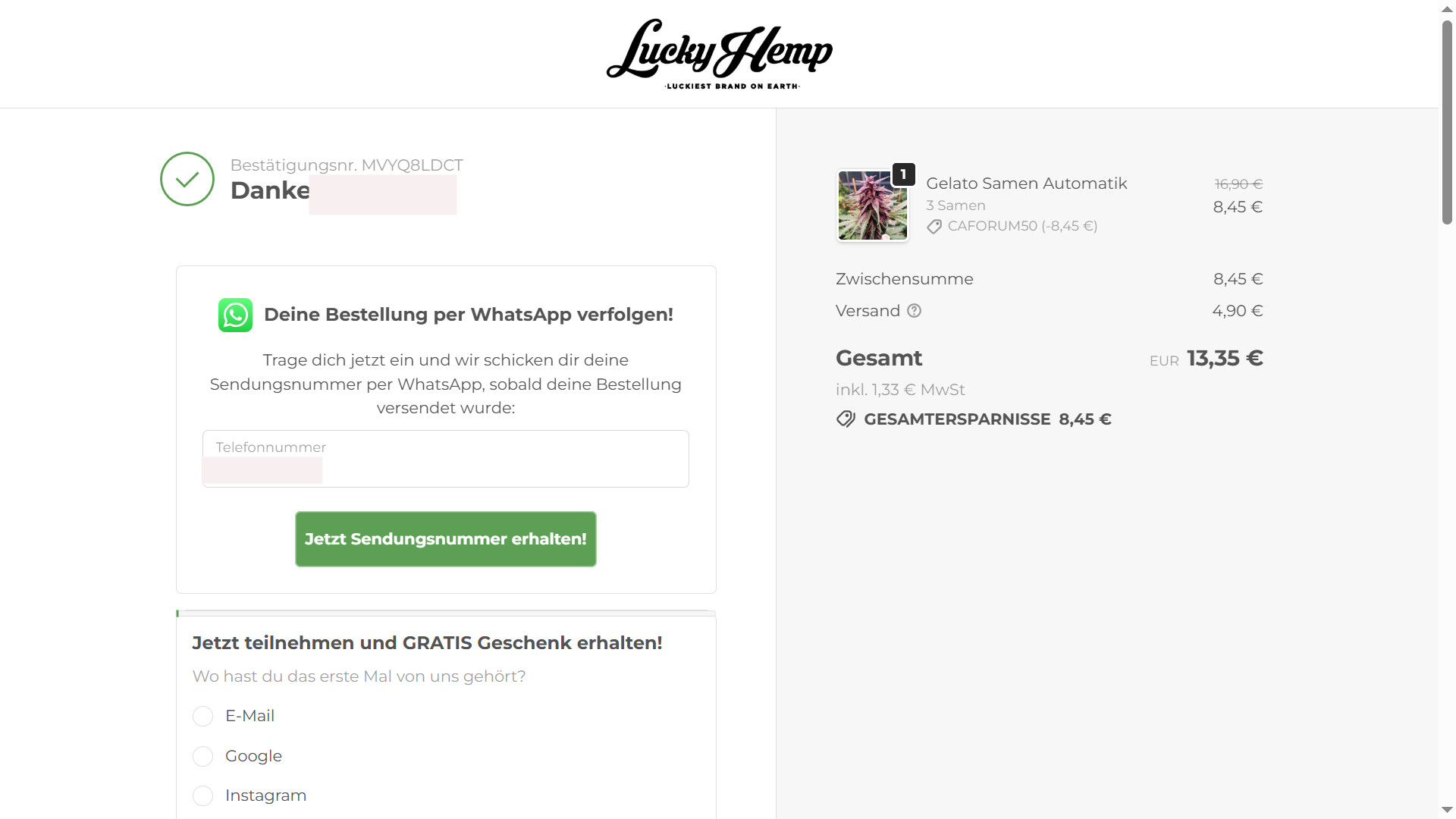Select the Instagram radio option
This screenshot has width=1456, height=819.
[202, 795]
